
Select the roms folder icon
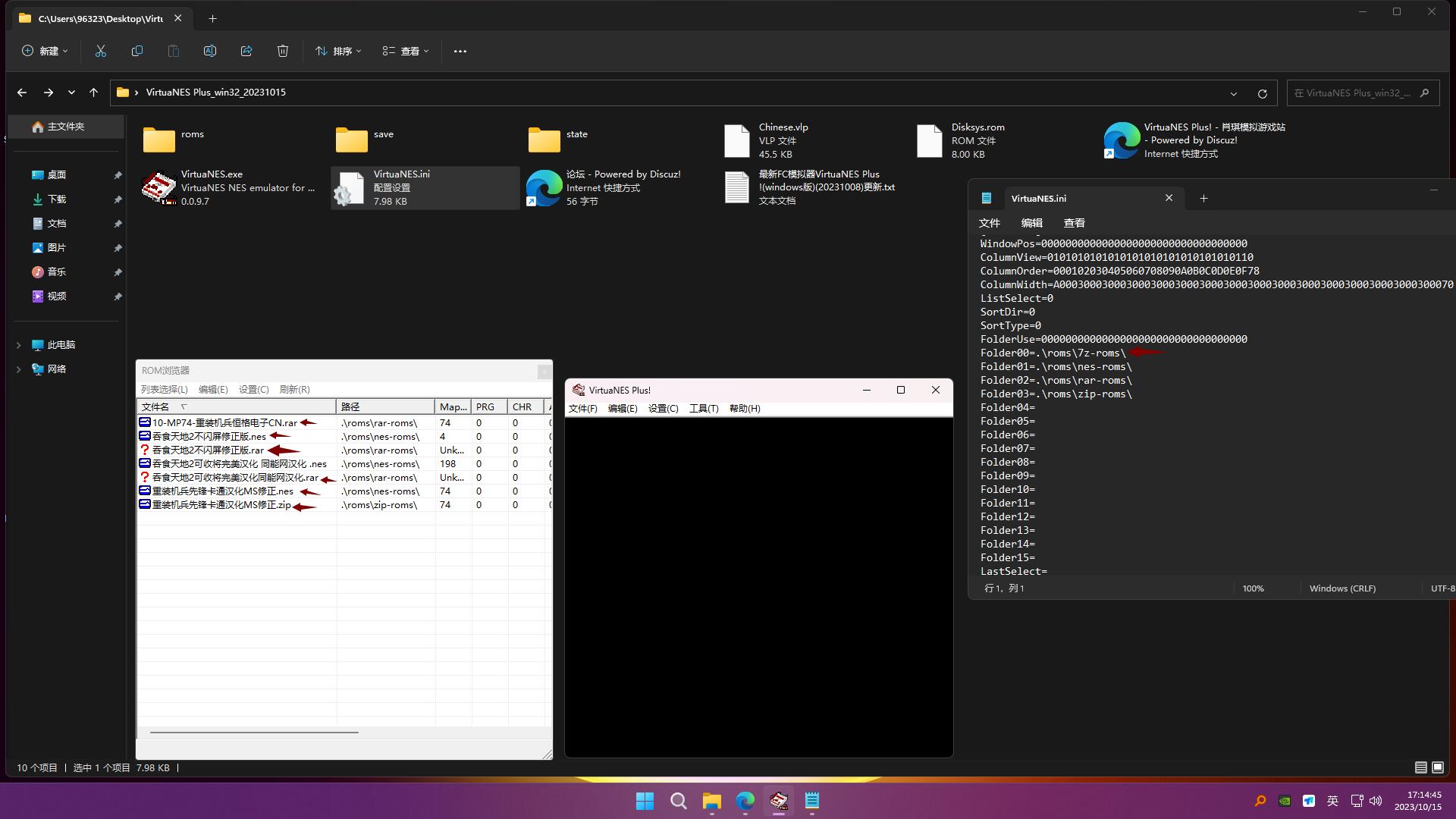coord(158,140)
